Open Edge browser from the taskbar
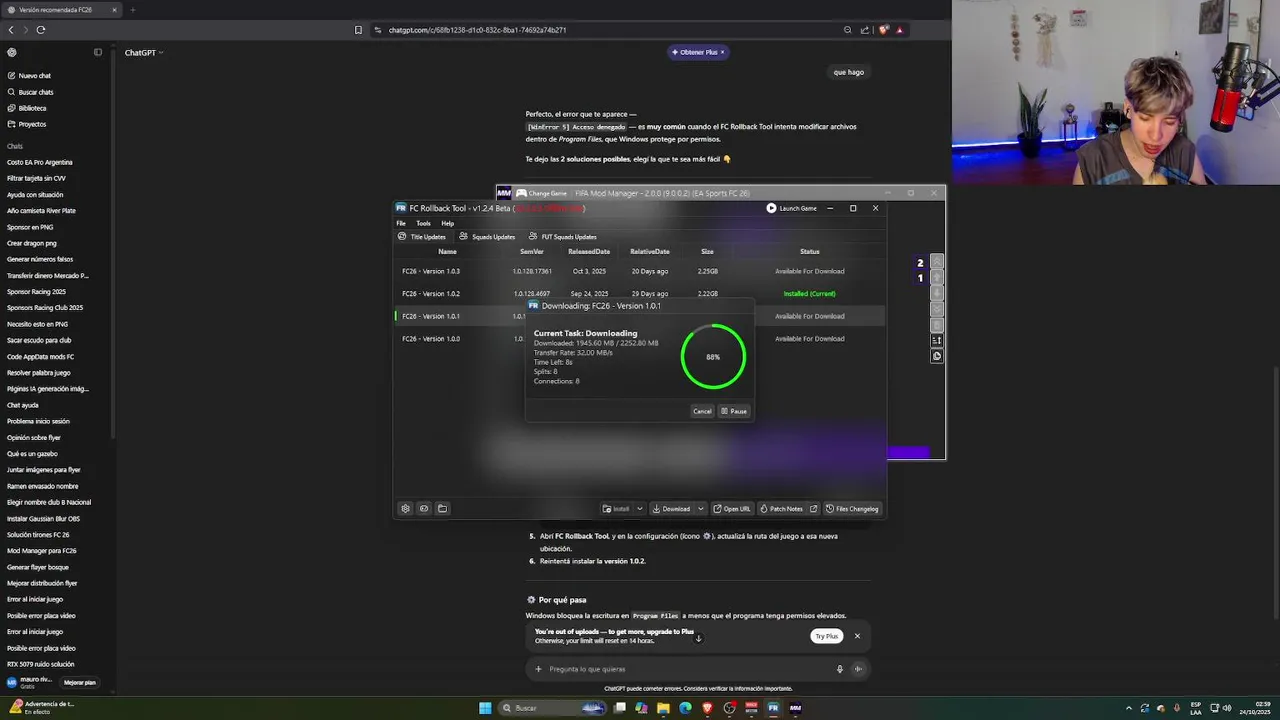Image resolution: width=1280 pixels, height=720 pixels. click(685, 708)
